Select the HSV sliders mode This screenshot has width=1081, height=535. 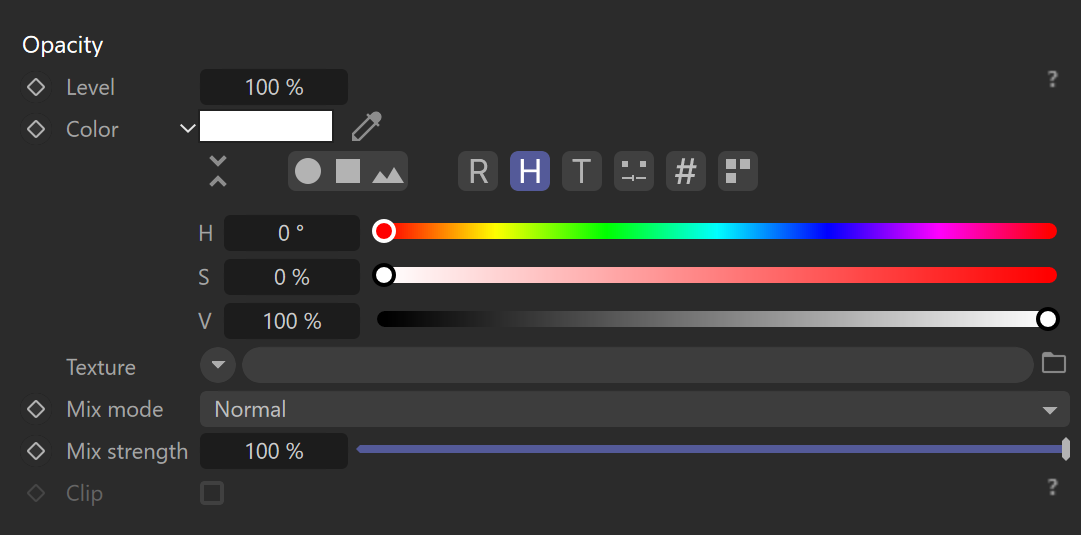(529, 171)
